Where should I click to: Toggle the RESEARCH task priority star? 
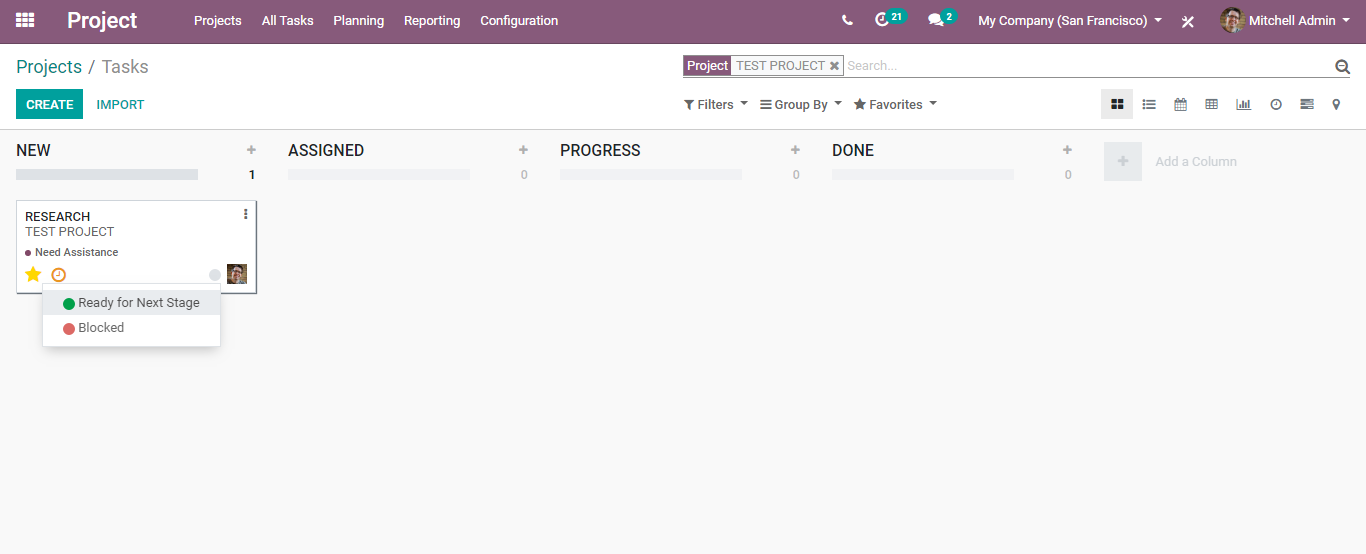pos(33,274)
